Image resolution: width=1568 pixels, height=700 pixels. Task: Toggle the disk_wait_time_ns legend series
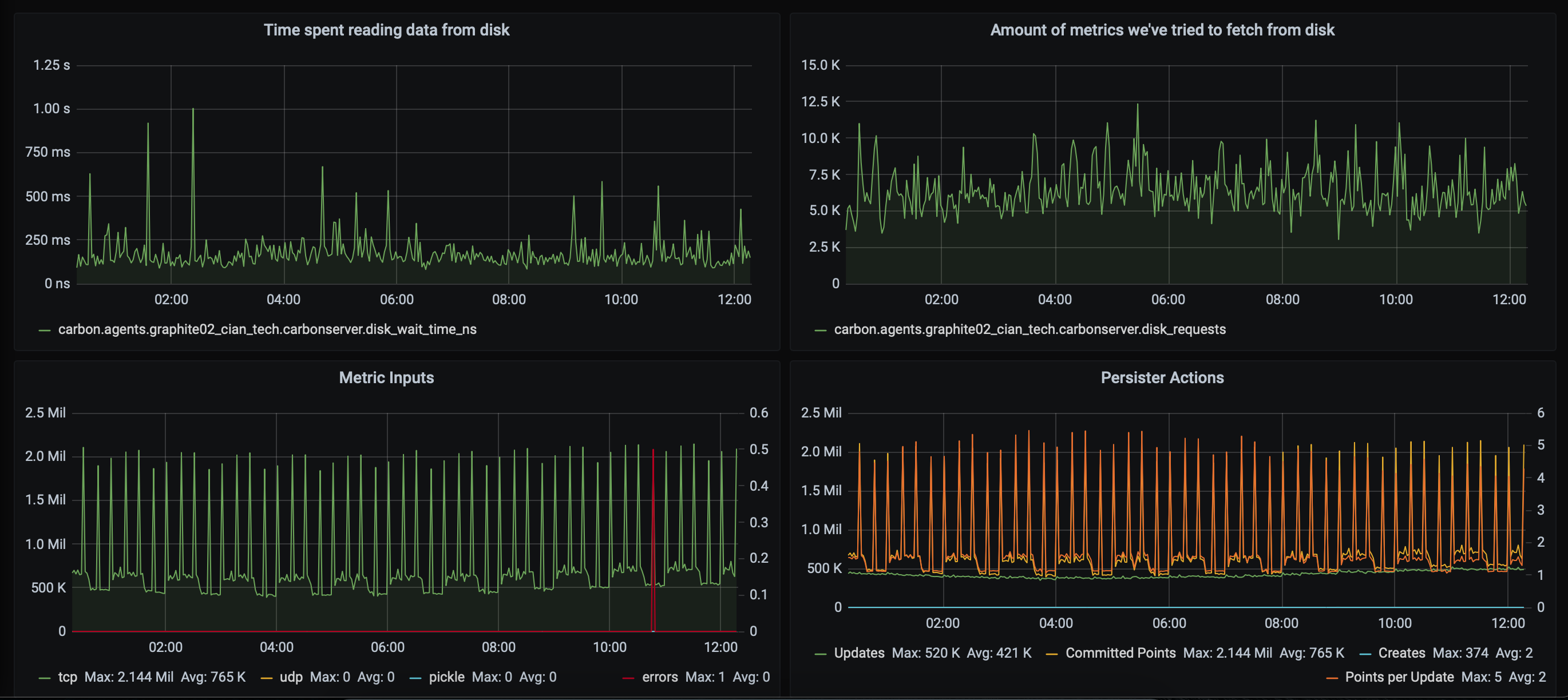267,329
